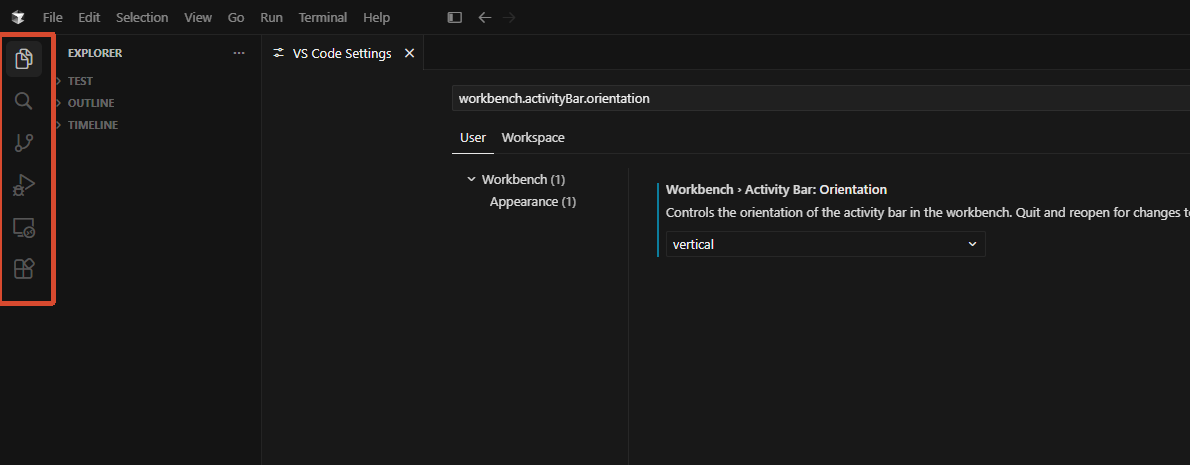Open the File menu
Screen dimensions: 1190x465
(x=53, y=17)
